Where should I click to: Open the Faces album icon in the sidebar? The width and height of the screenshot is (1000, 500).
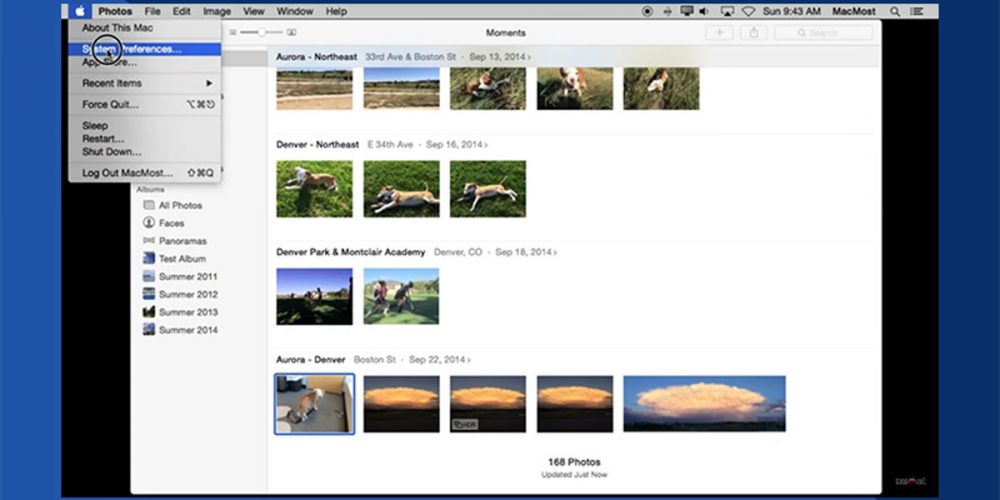click(149, 223)
